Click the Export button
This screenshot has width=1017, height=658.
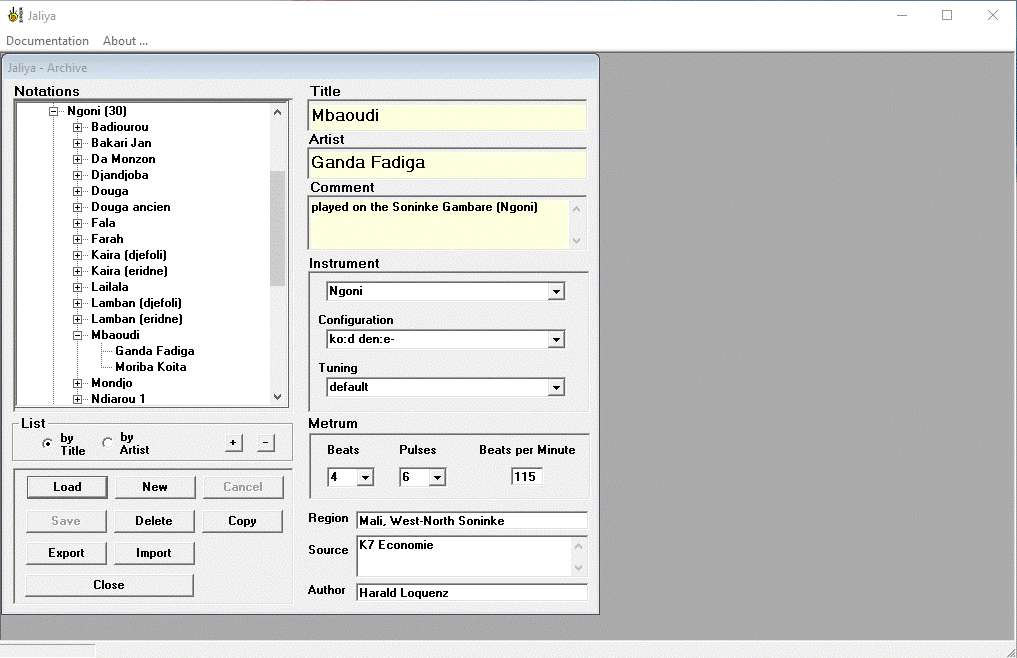(x=67, y=553)
